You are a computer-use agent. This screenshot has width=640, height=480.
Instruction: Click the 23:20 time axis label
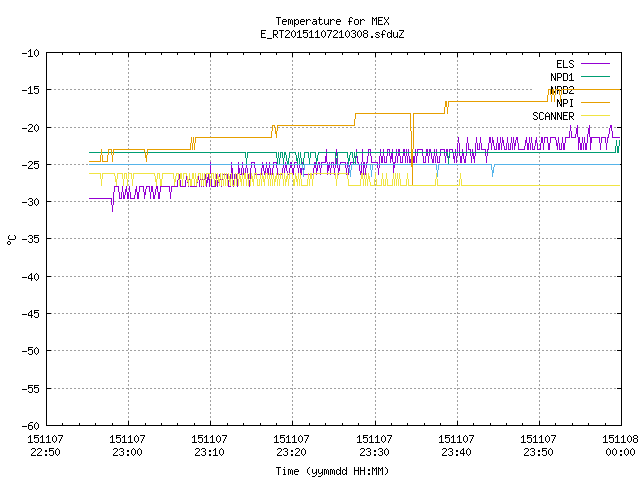click(291, 453)
